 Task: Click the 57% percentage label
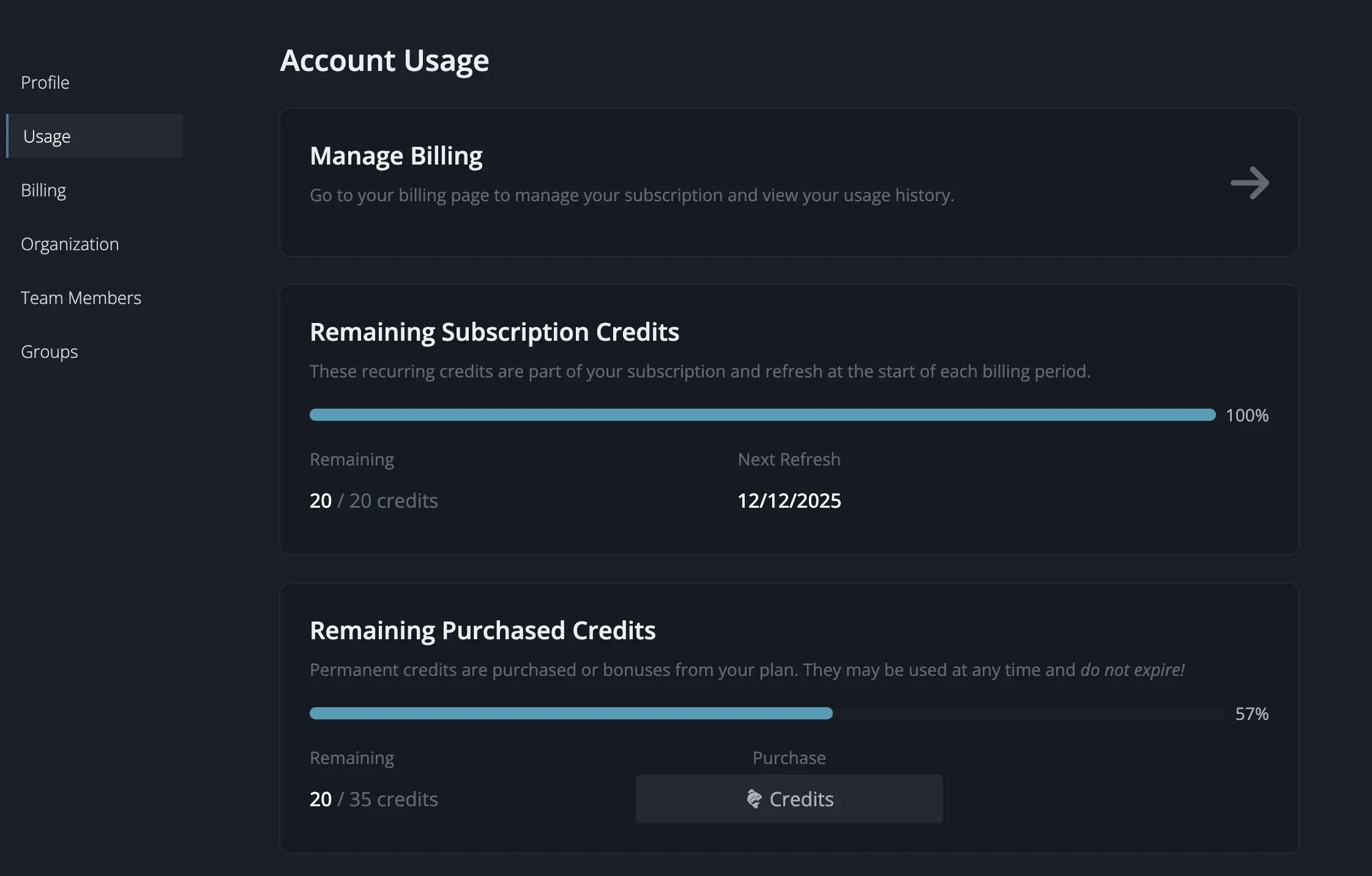point(1251,714)
